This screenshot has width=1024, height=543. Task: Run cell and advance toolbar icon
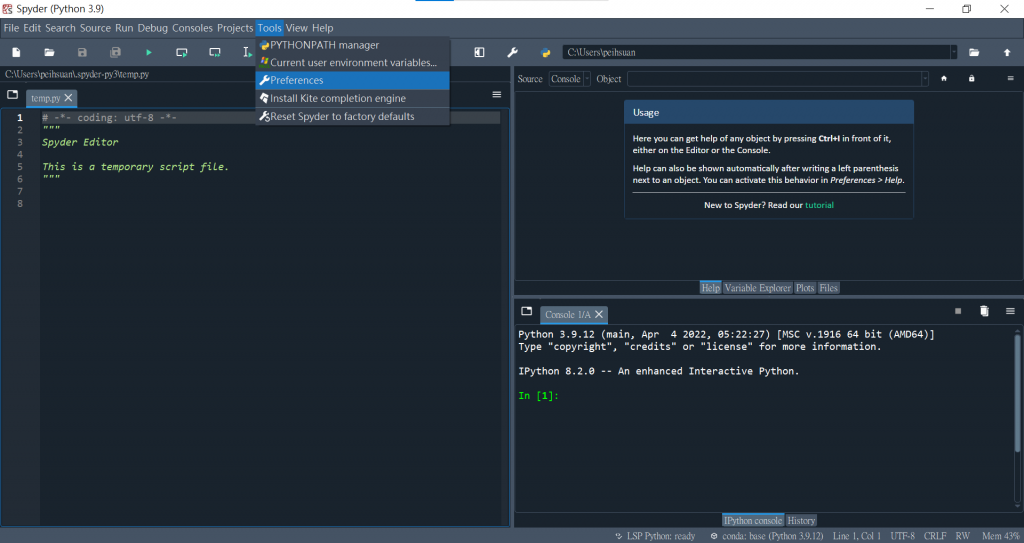pos(215,52)
